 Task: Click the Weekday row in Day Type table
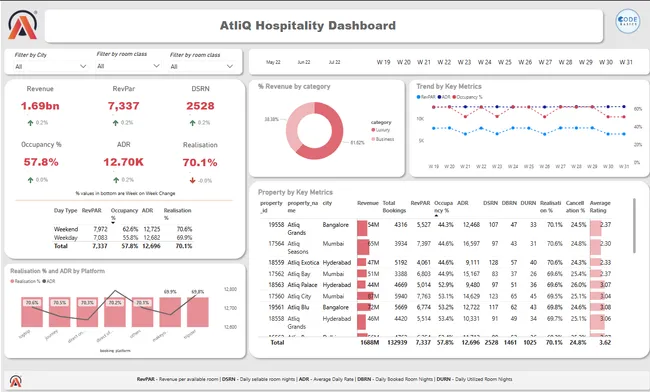123,238
